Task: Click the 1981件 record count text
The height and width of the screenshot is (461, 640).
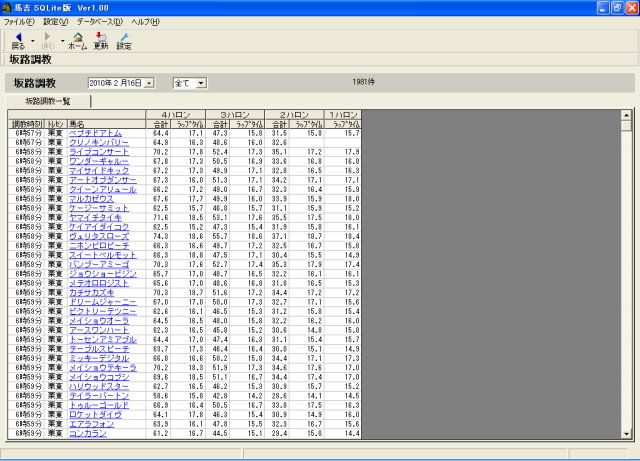Action: (363, 82)
